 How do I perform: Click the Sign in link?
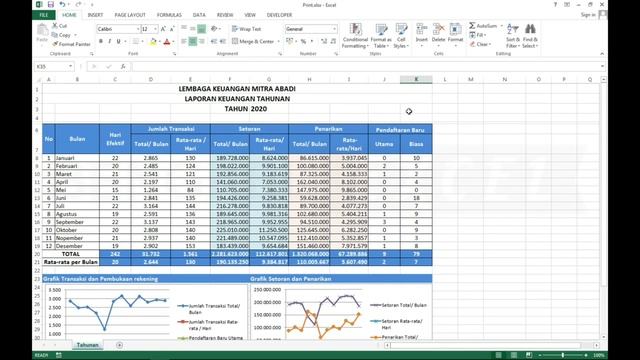588,15
